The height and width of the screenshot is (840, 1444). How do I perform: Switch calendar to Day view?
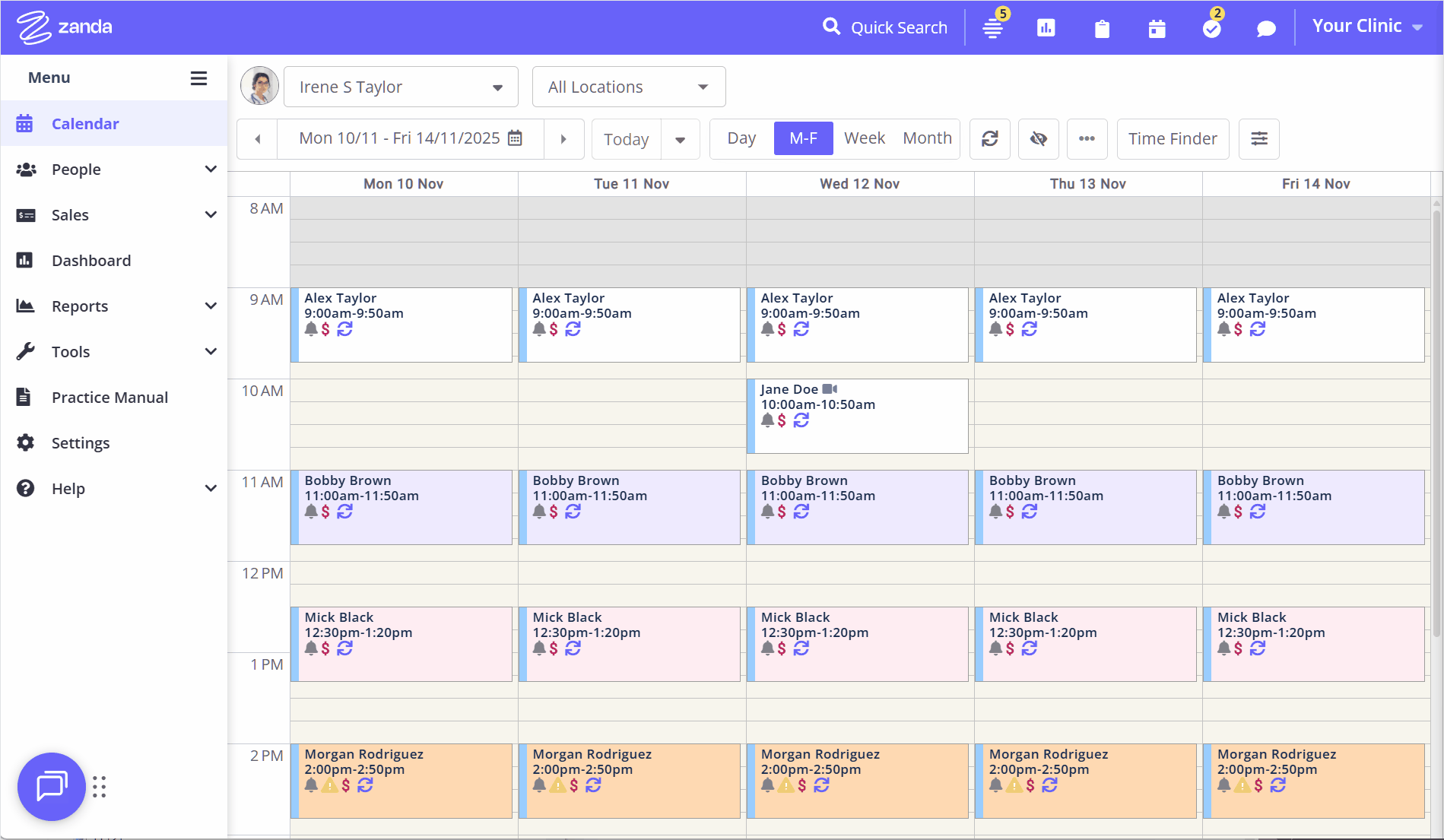point(741,138)
